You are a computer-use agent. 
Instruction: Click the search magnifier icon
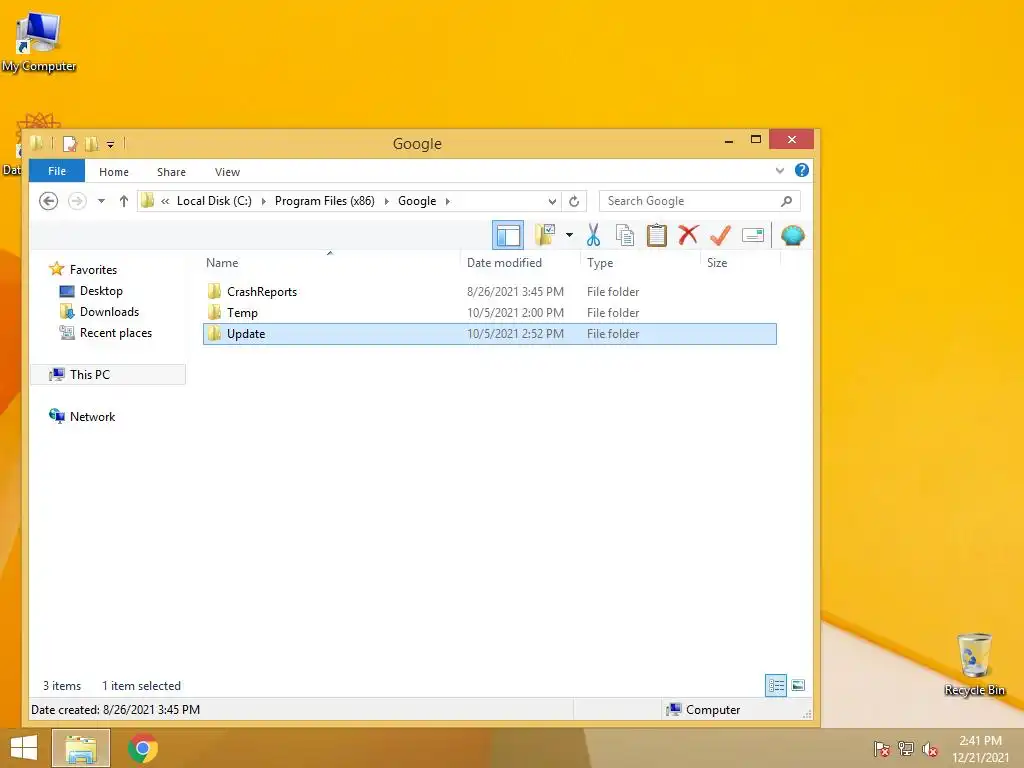[787, 201]
